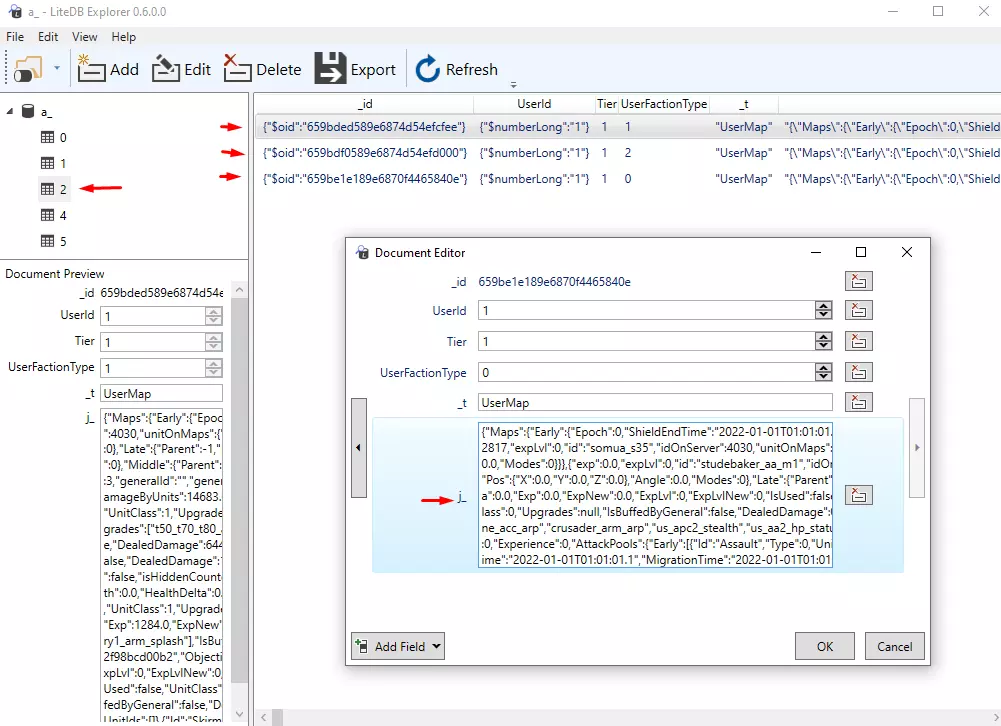Remove the _t field in Document Editor
Screen dimensions: 1001x726
pos(858,403)
